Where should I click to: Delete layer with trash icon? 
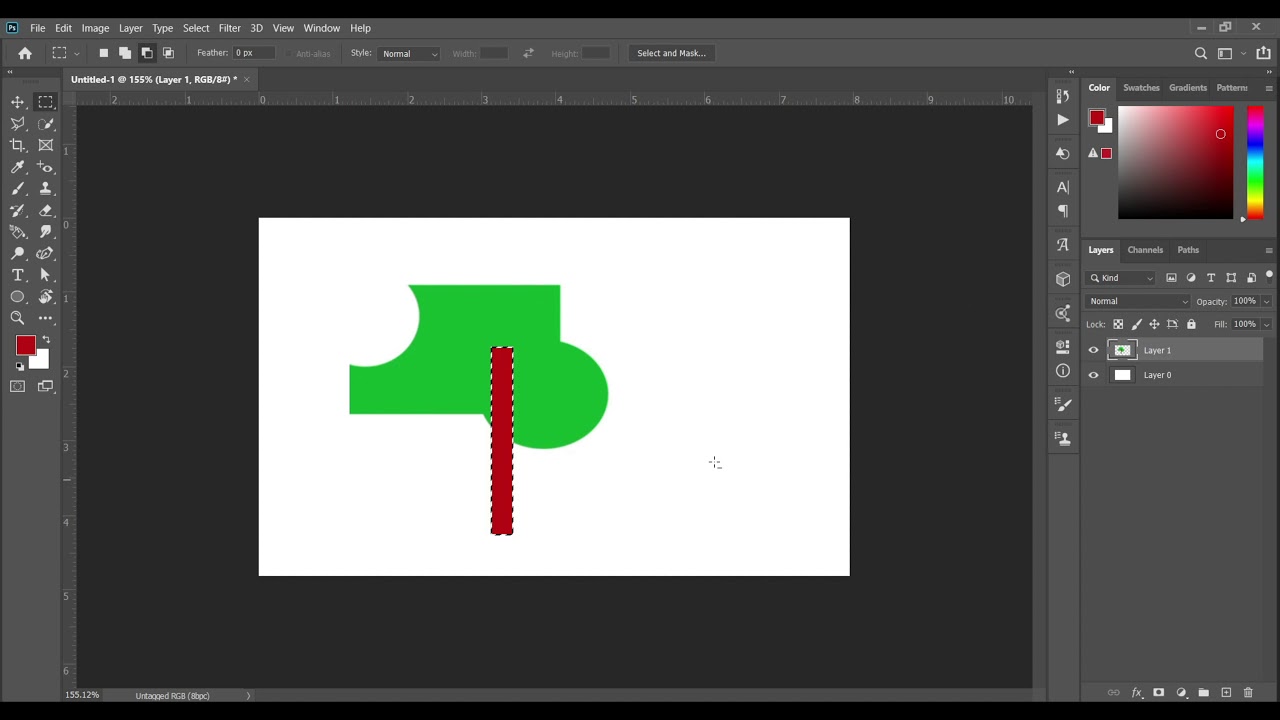(x=1248, y=692)
